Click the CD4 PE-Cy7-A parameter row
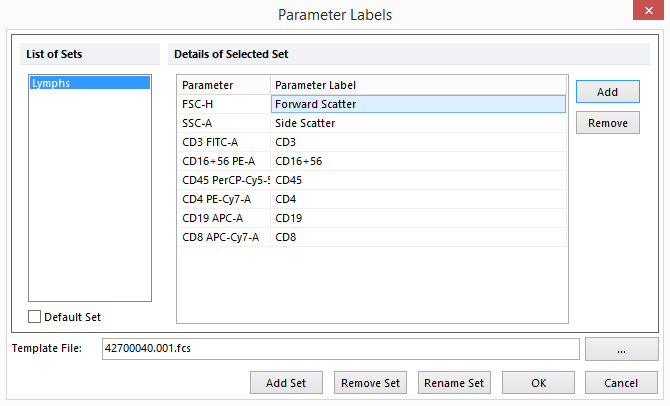 click(x=223, y=199)
